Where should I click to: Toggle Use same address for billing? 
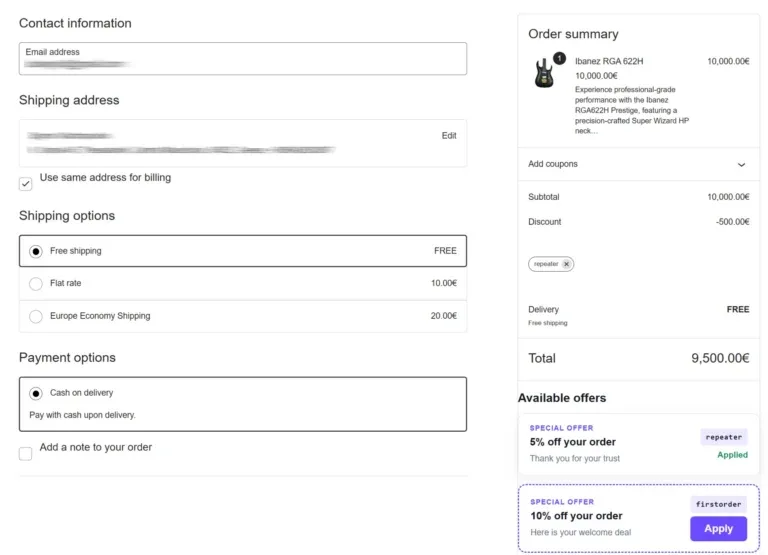25,184
